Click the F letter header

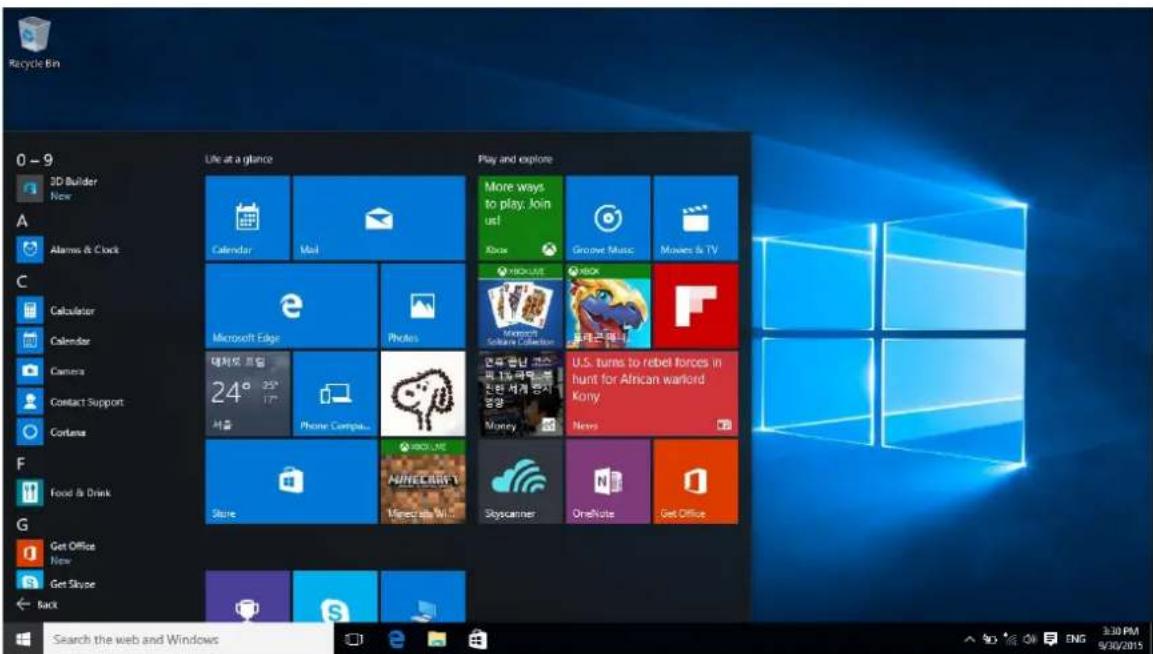pos(21,463)
